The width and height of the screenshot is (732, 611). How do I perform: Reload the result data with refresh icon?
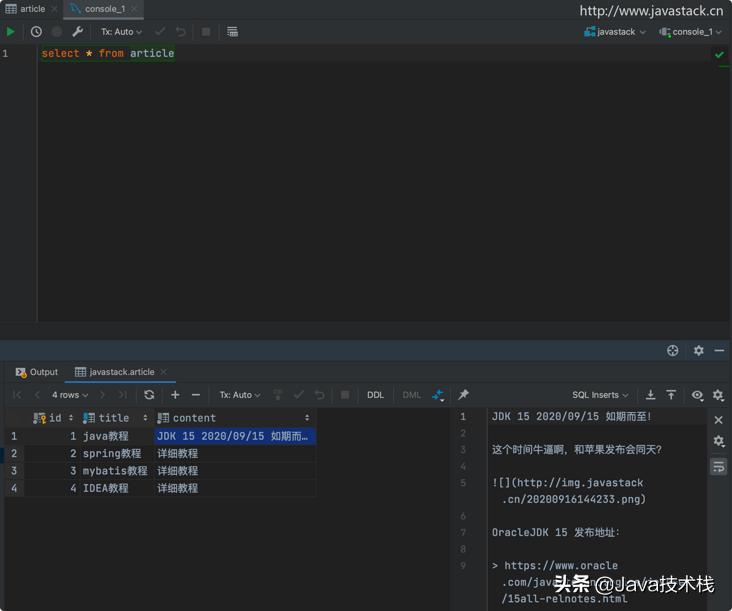coord(149,395)
